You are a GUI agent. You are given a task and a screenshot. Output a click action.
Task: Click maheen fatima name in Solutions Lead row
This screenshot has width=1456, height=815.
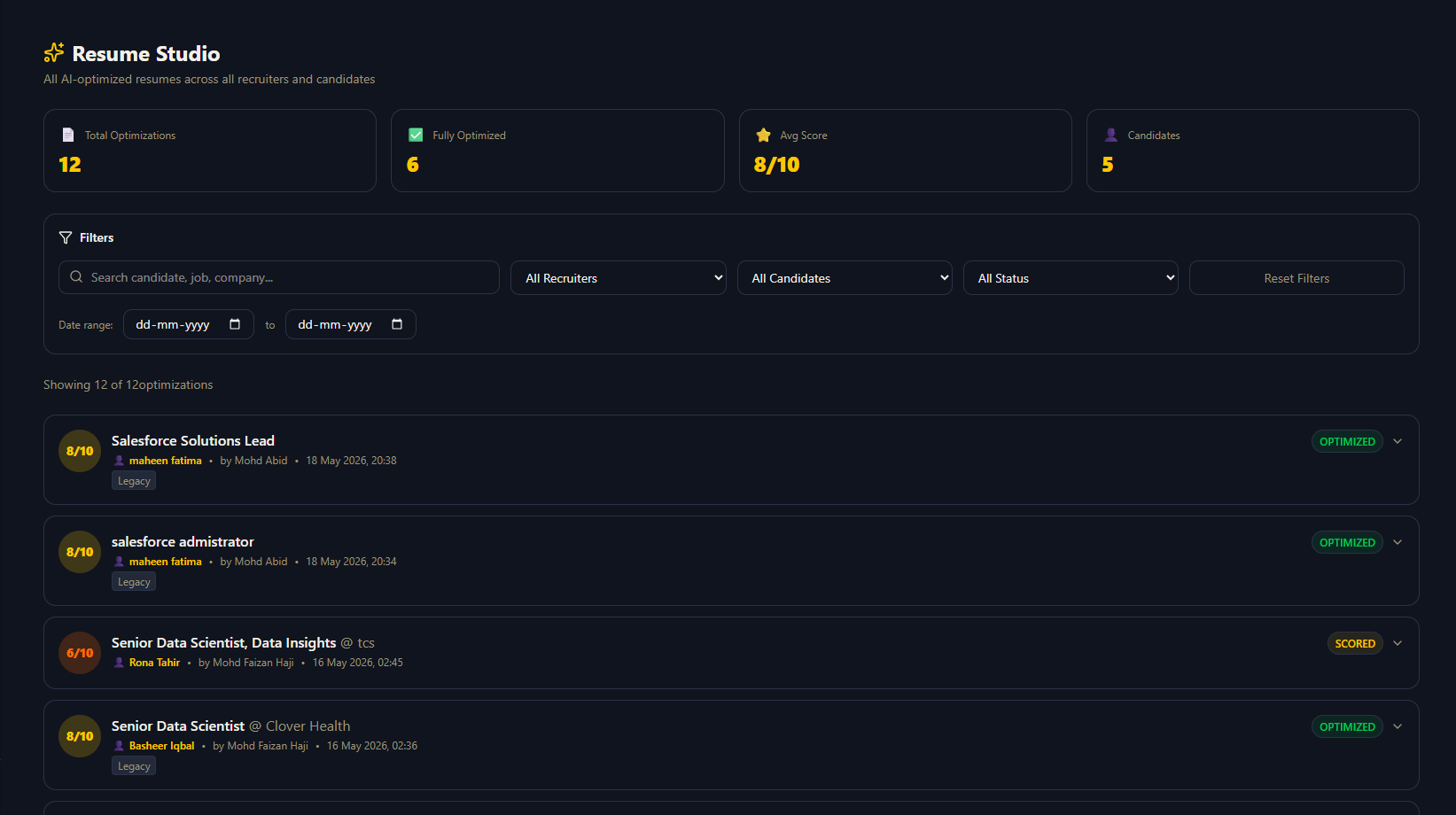click(x=166, y=461)
